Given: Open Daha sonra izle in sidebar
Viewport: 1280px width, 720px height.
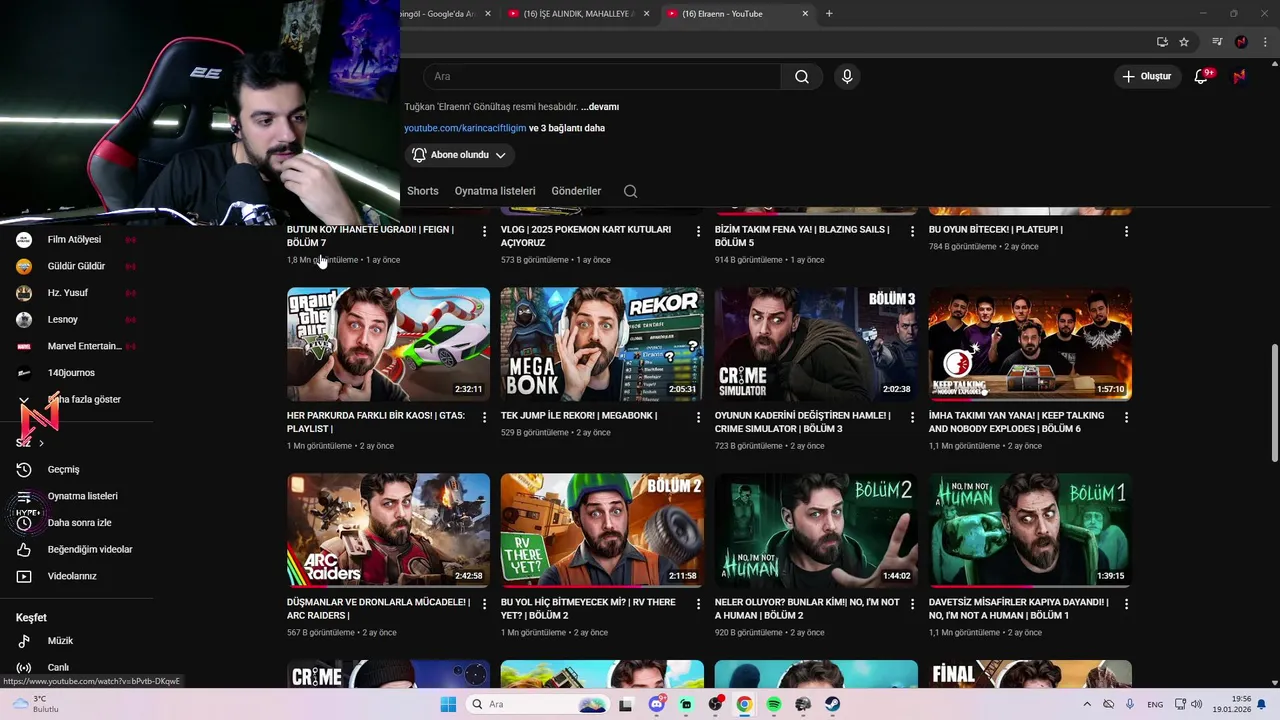Looking at the screenshot, I should pos(77,523).
